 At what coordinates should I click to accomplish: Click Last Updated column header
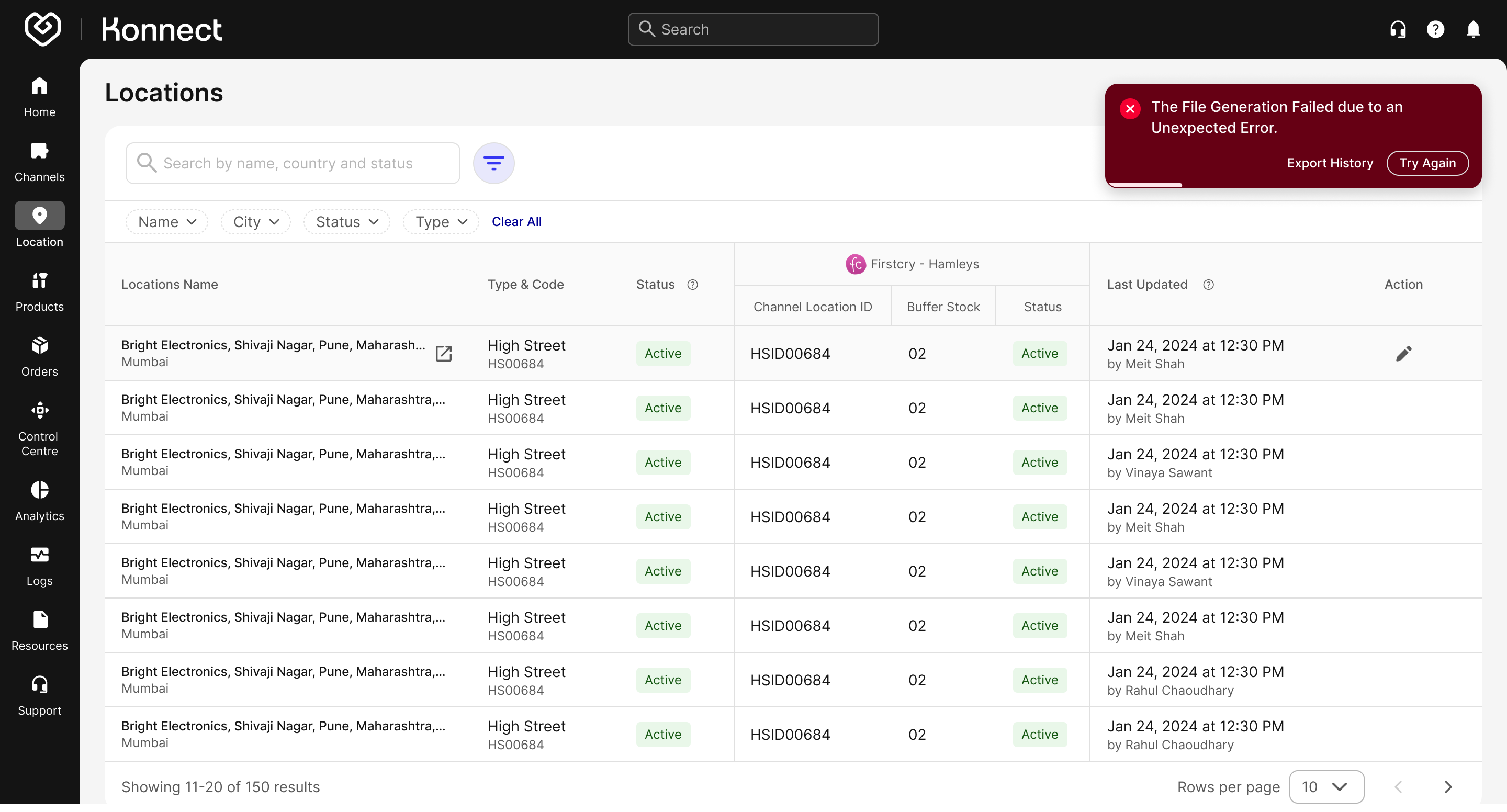1146,284
